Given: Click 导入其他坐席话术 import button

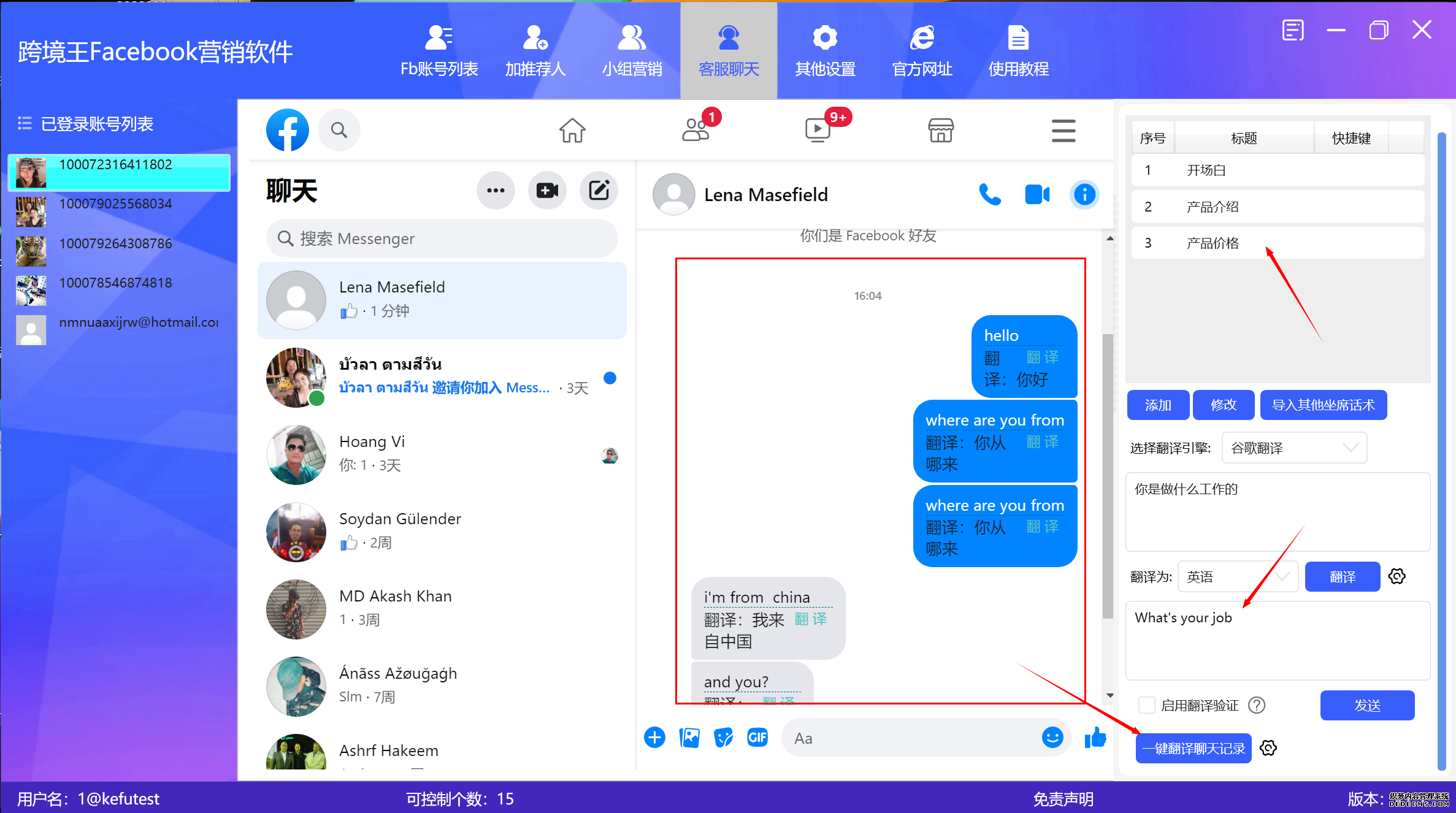Looking at the screenshot, I should [1323, 405].
